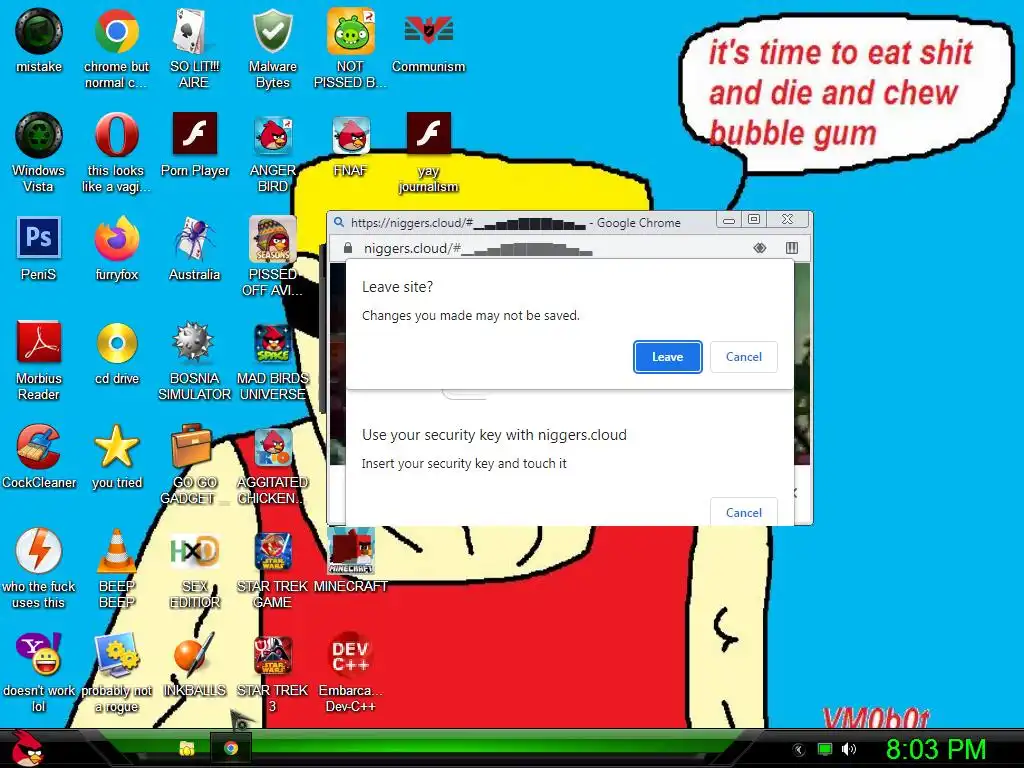Close the Google Chrome window
Viewport: 1024px width, 768px height.
[x=788, y=219]
